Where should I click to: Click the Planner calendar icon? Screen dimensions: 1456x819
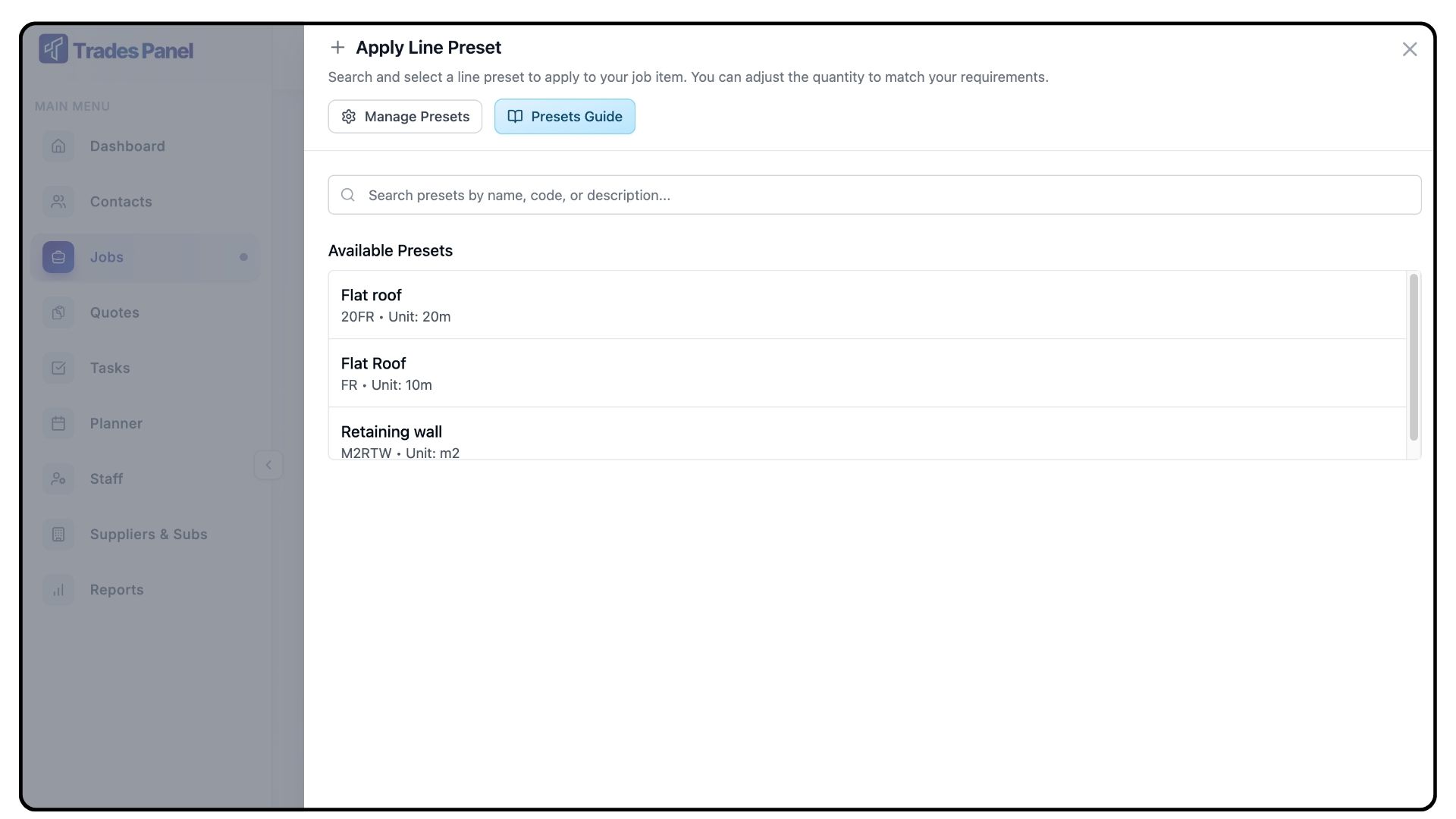tap(58, 423)
